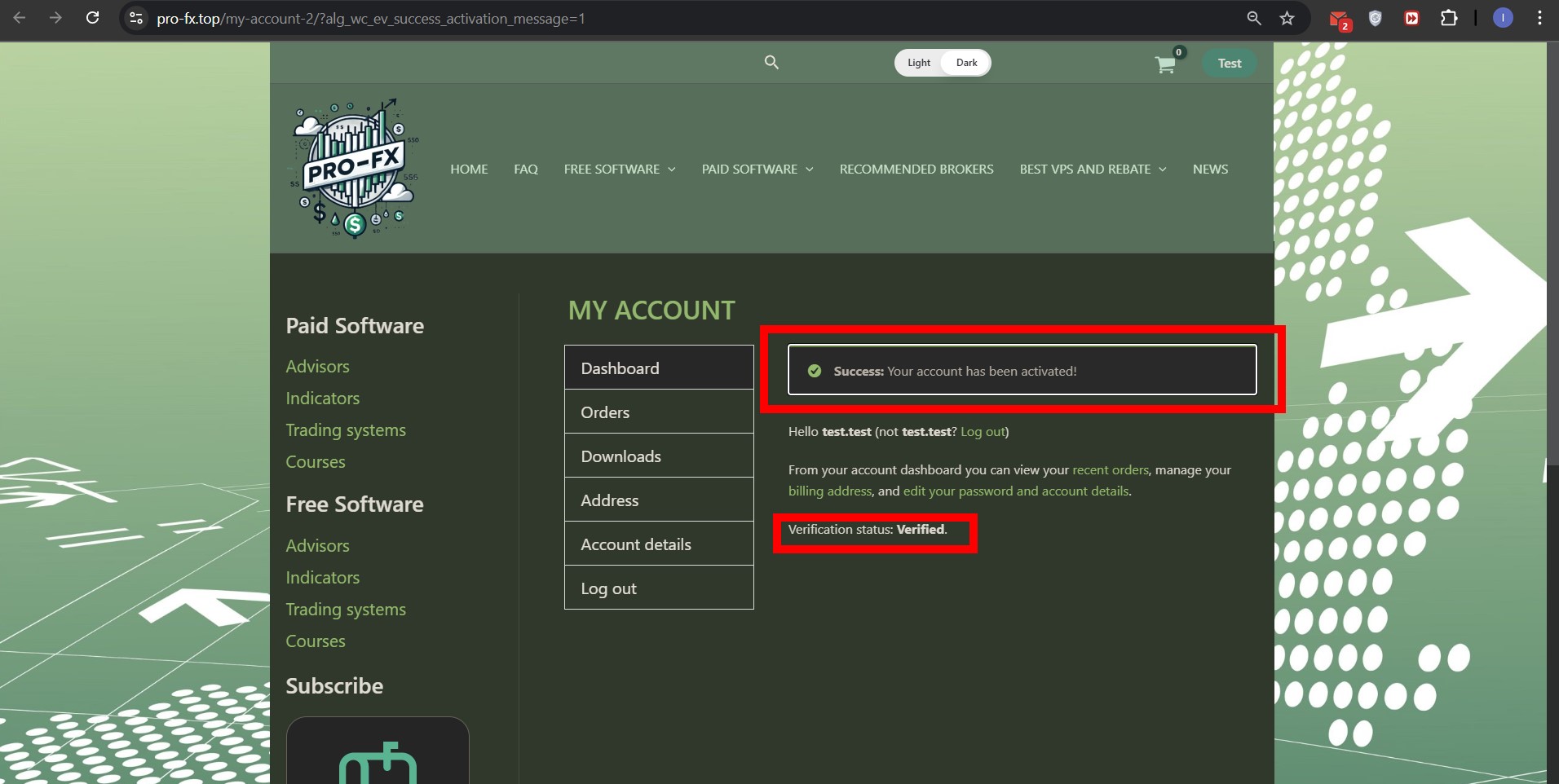Expand the Free Software dropdown menu

(620, 170)
